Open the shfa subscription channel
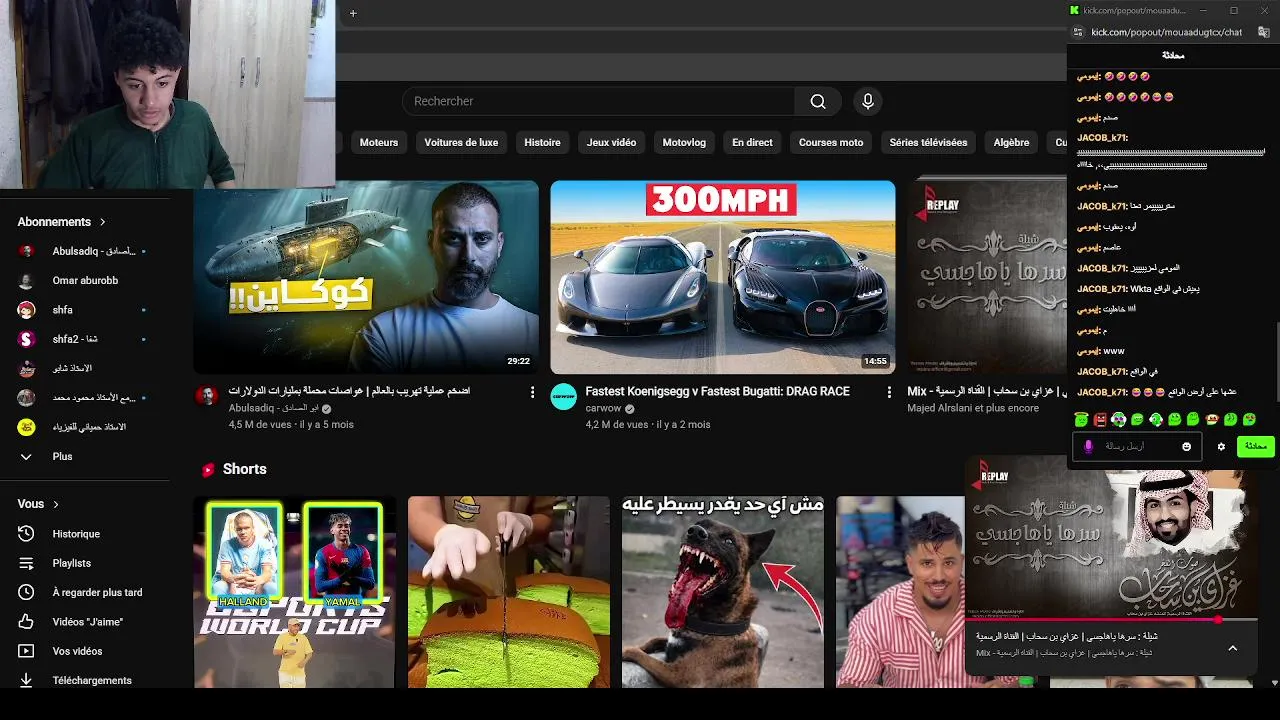 click(x=63, y=310)
